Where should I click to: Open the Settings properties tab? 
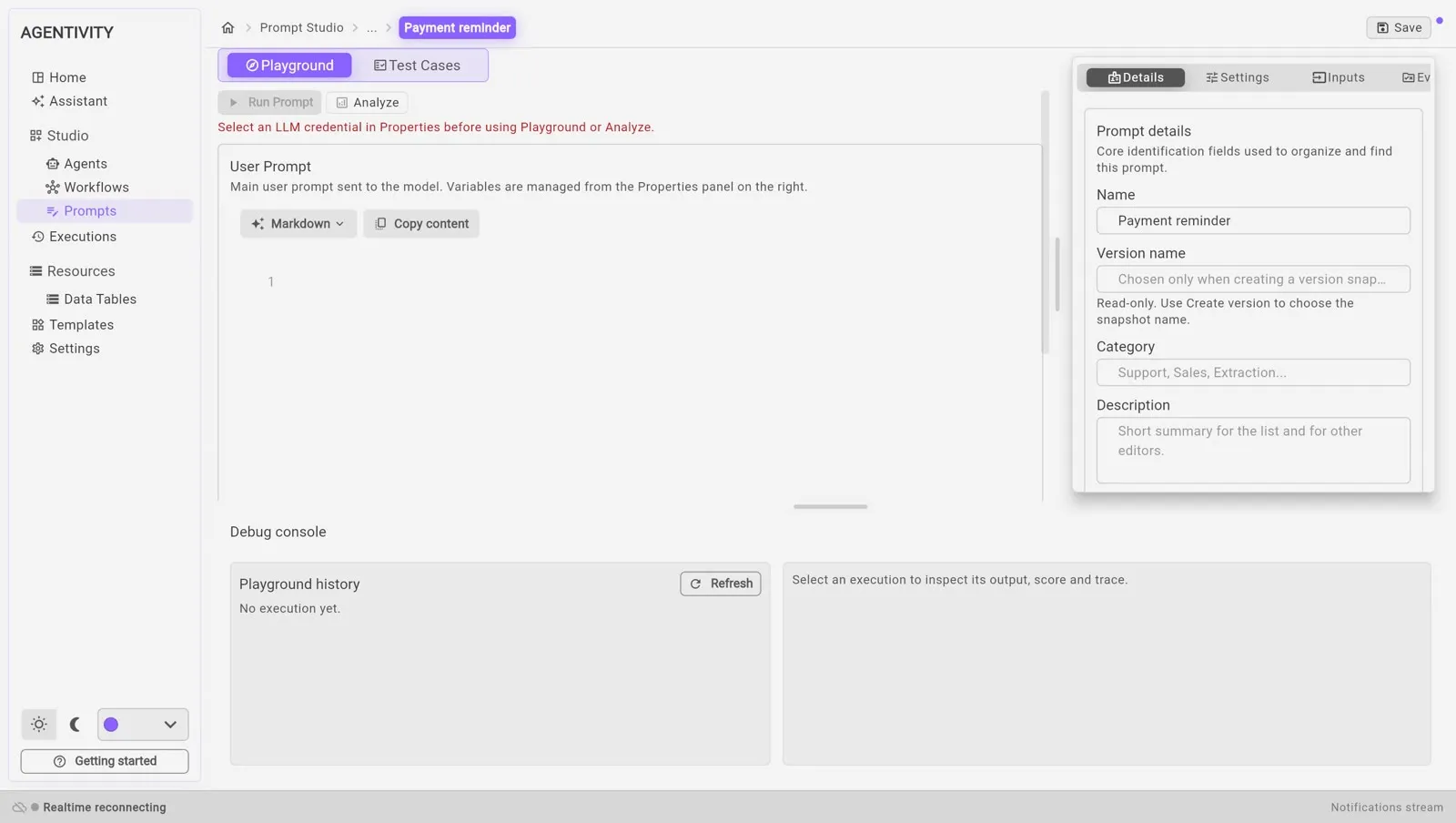click(x=1238, y=77)
